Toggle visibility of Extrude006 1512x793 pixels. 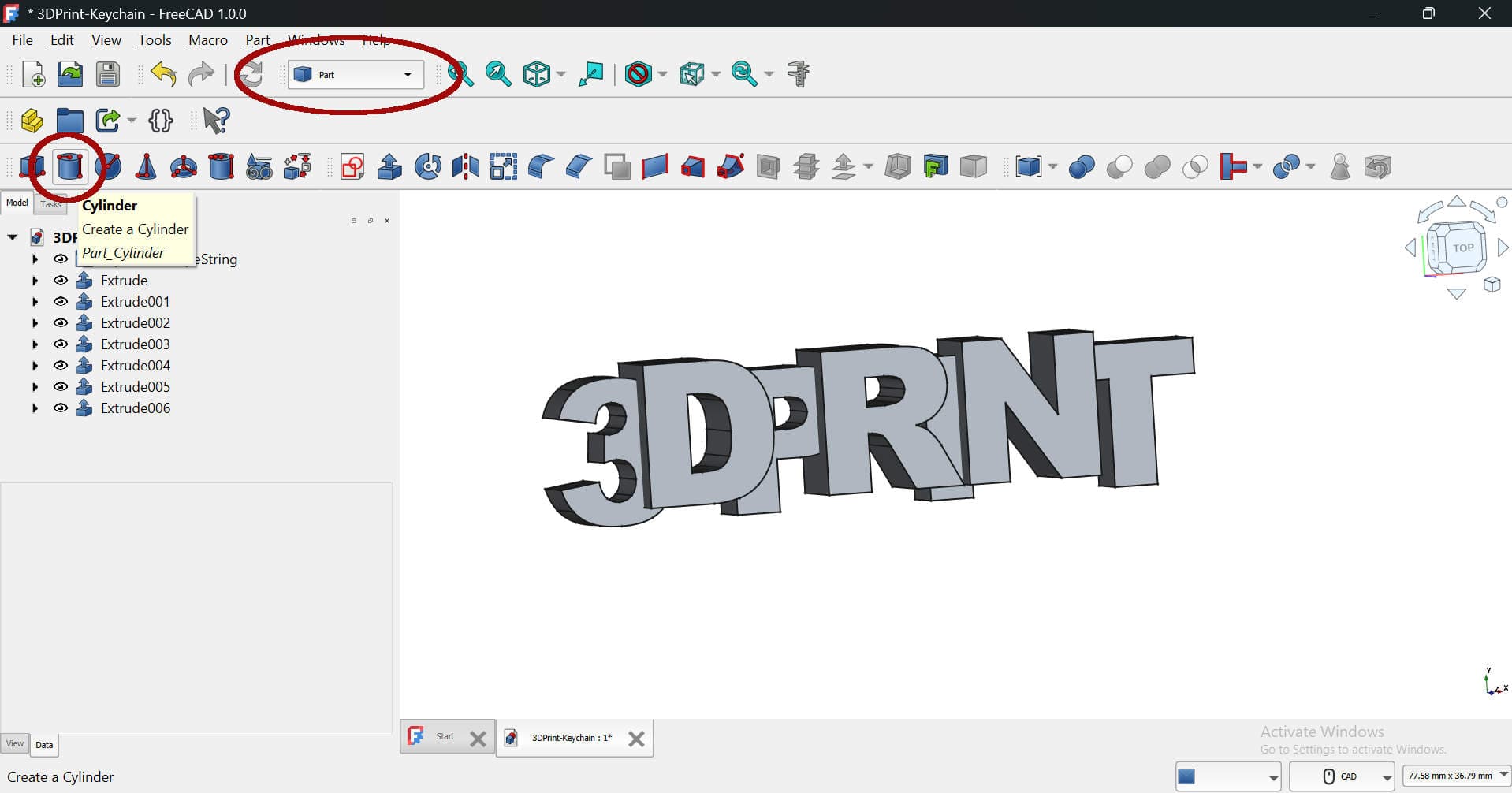pos(60,408)
